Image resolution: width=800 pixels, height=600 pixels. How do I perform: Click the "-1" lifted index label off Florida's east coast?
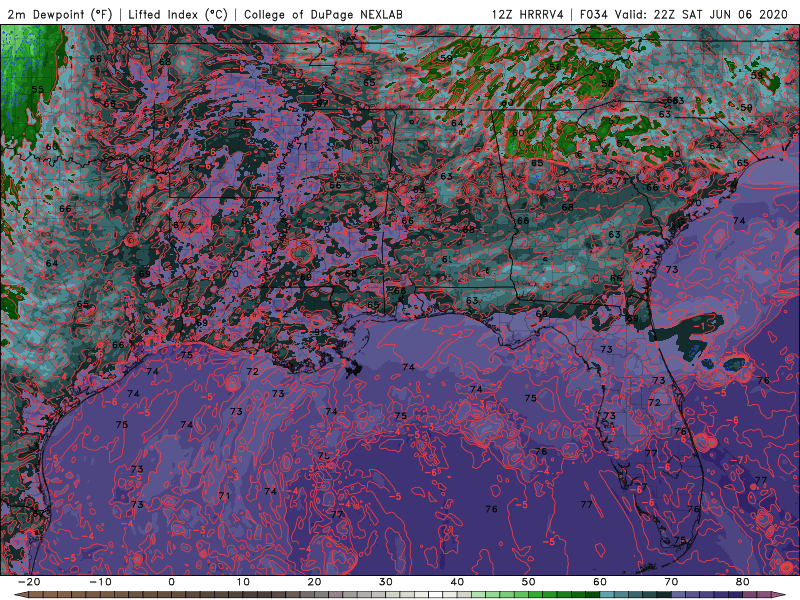699,326
